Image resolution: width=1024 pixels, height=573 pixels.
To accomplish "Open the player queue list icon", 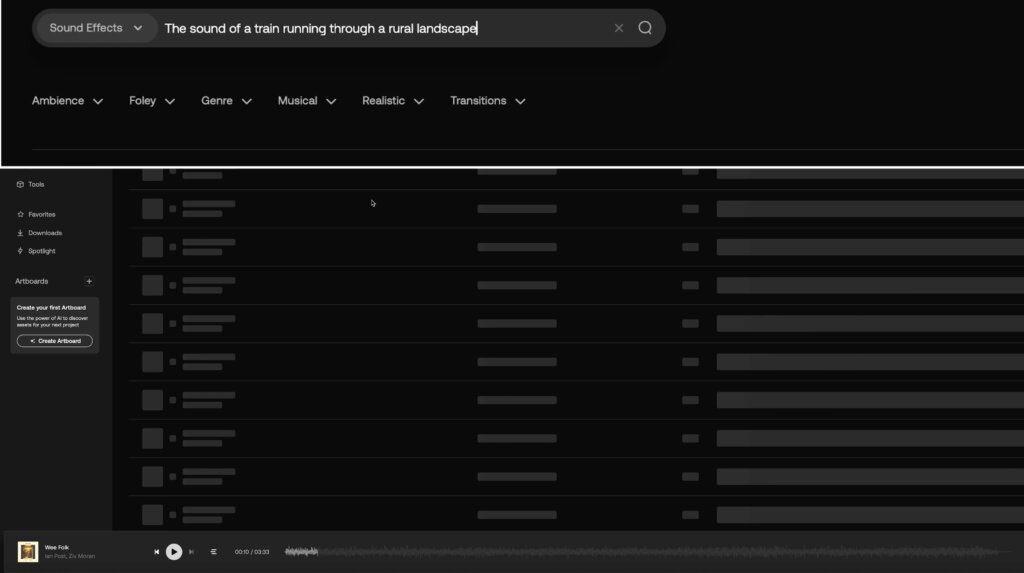I will tap(213, 552).
